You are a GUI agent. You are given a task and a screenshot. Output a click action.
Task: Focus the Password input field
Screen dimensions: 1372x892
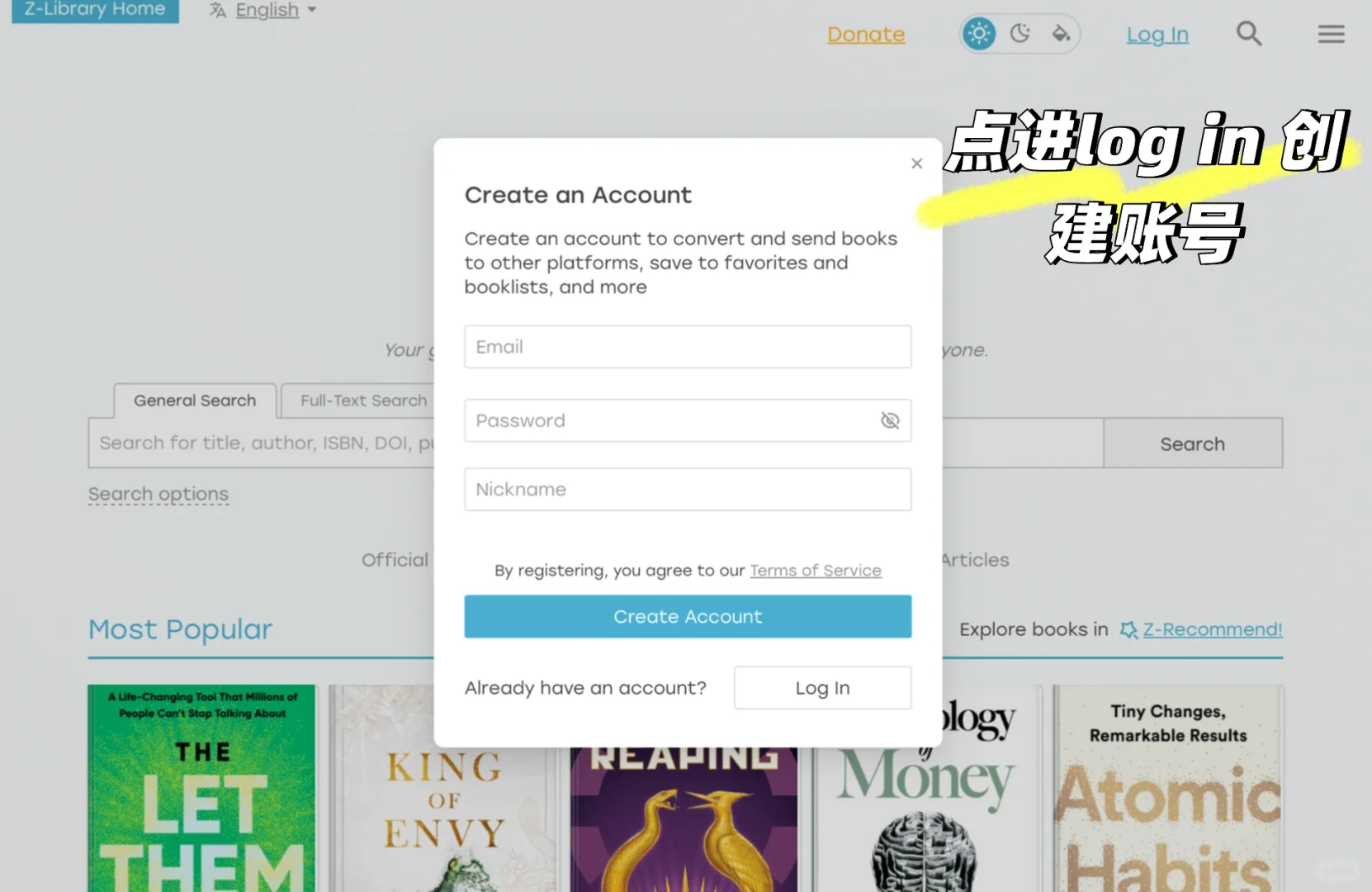[688, 420]
